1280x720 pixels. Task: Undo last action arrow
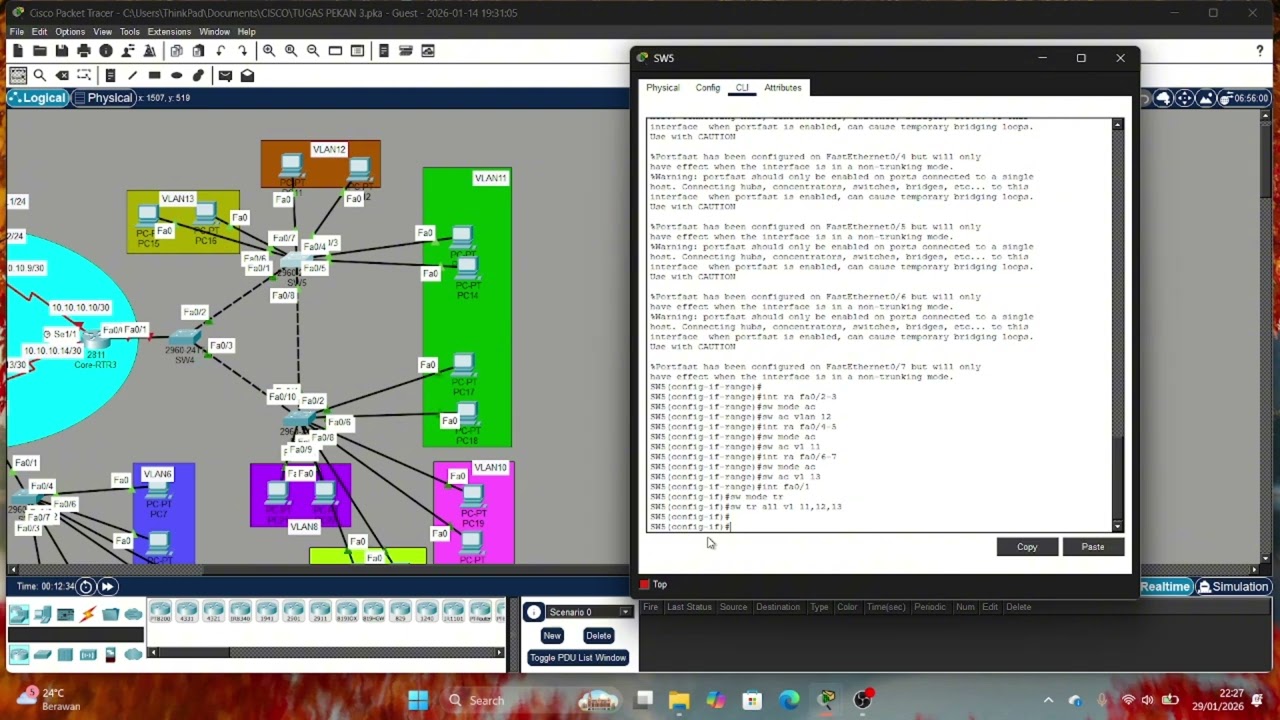221,51
